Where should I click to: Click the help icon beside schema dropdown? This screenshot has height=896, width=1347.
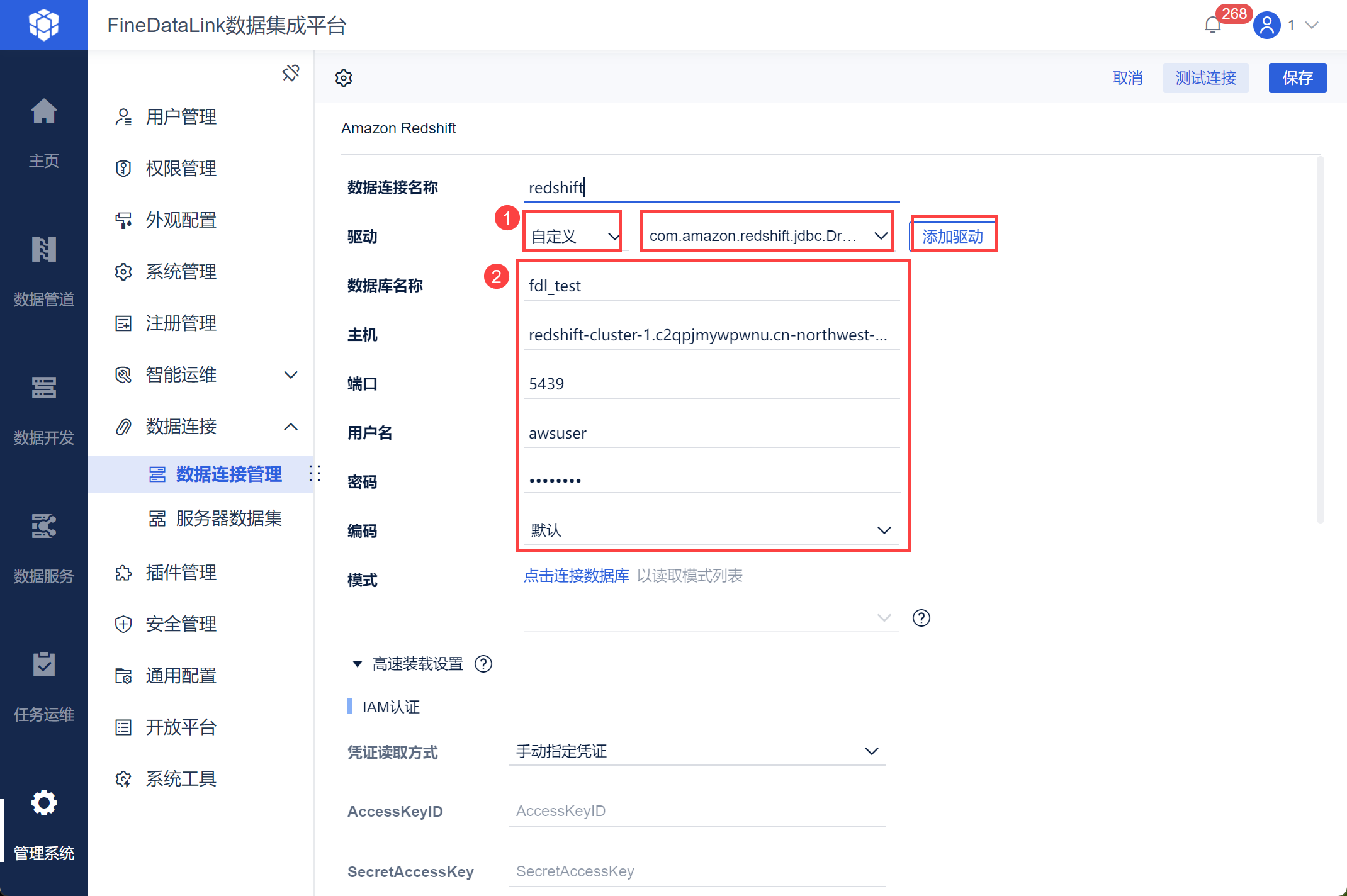click(x=921, y=618)
